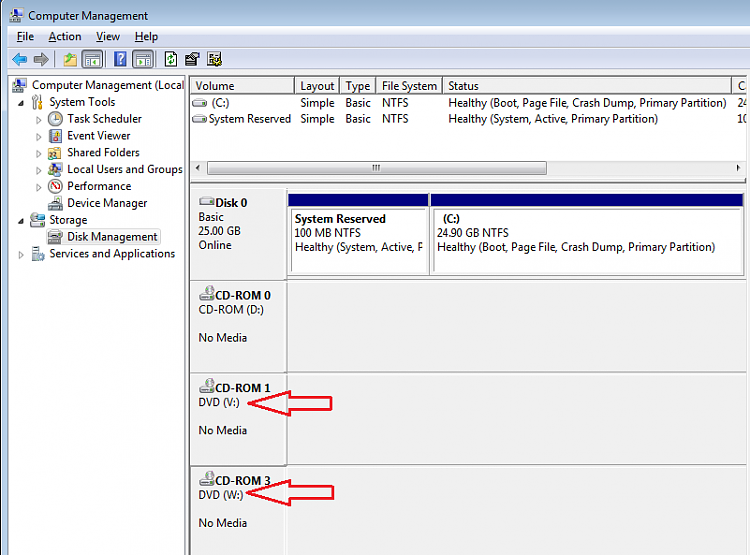The image size is (750, 555).
Task: Click the (C:) volume drive icon
Action: [x=200, y=103]
